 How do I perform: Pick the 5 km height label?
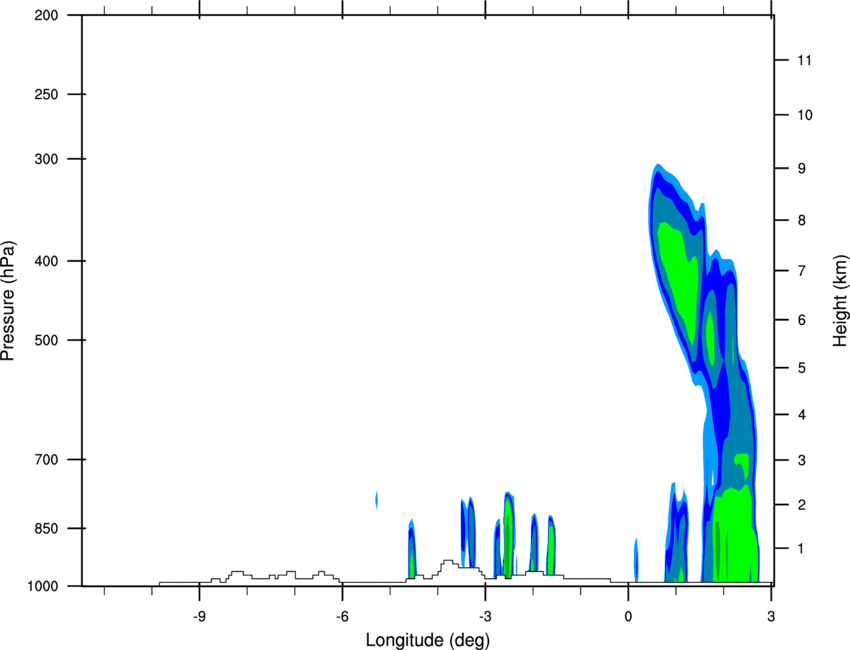pos(802,368)
